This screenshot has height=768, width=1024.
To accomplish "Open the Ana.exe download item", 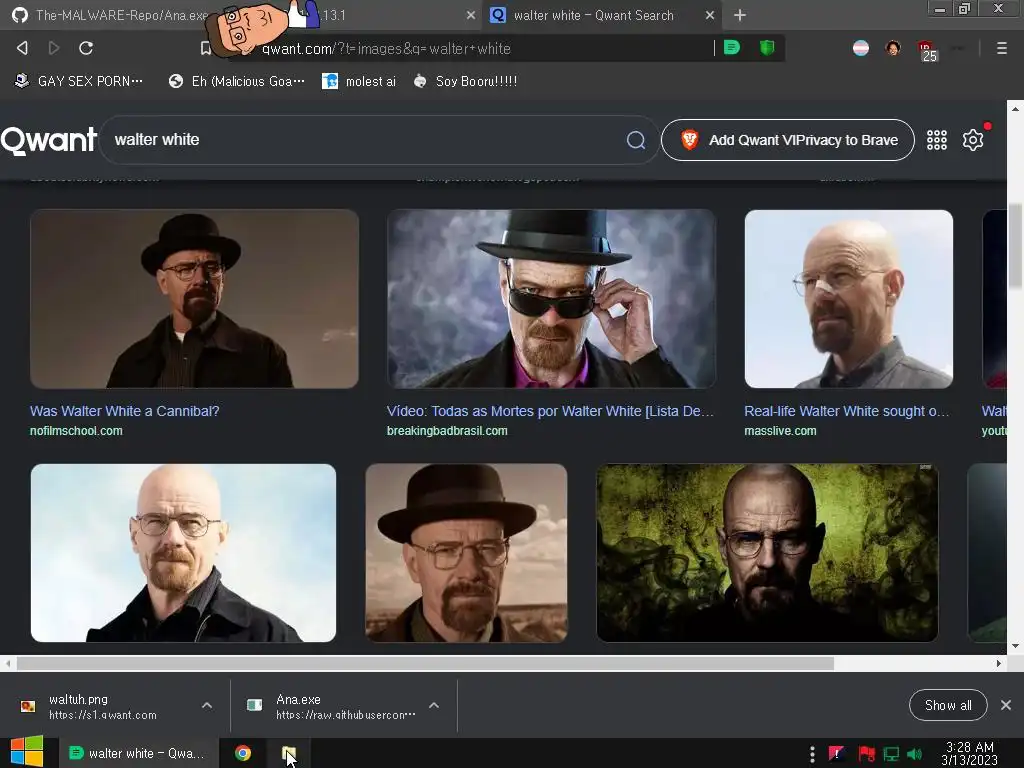I will point(332,706).
